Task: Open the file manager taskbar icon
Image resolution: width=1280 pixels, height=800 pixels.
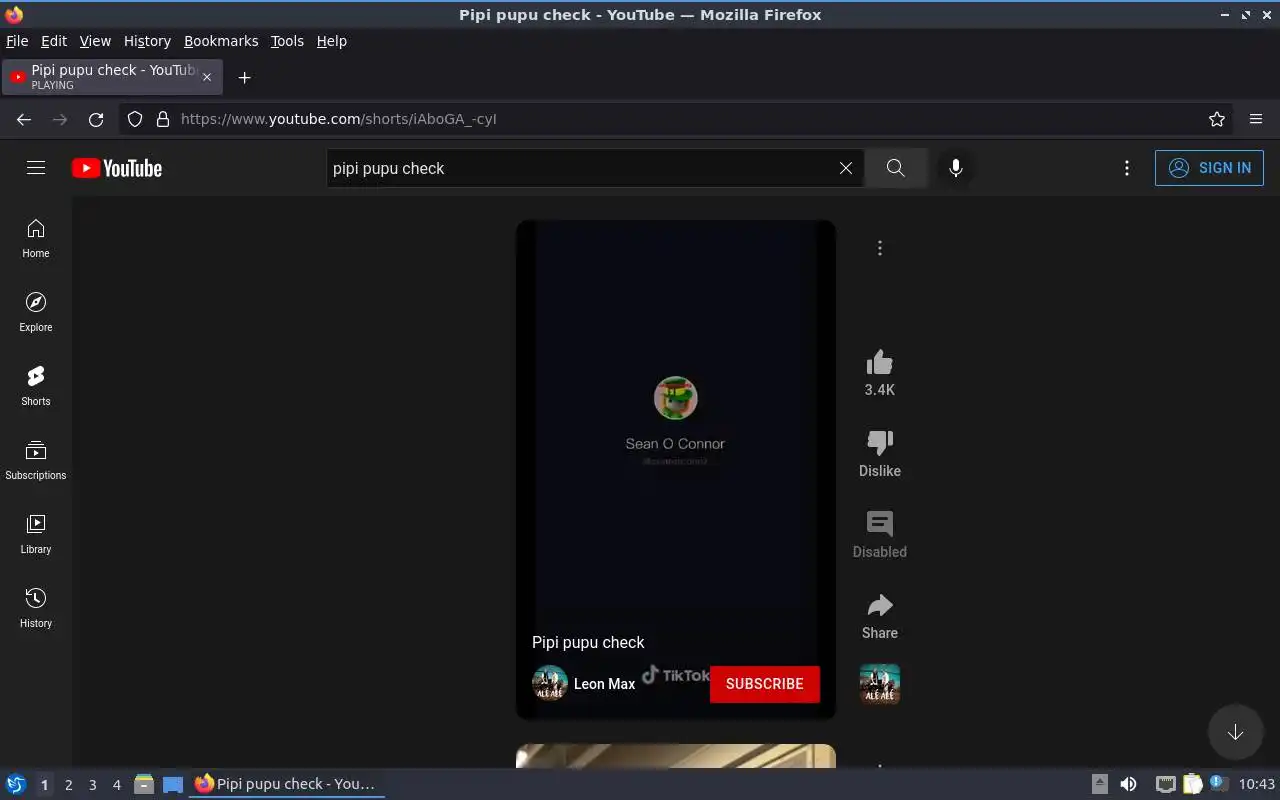Action: pyautogui.click(x=144, y=784)
